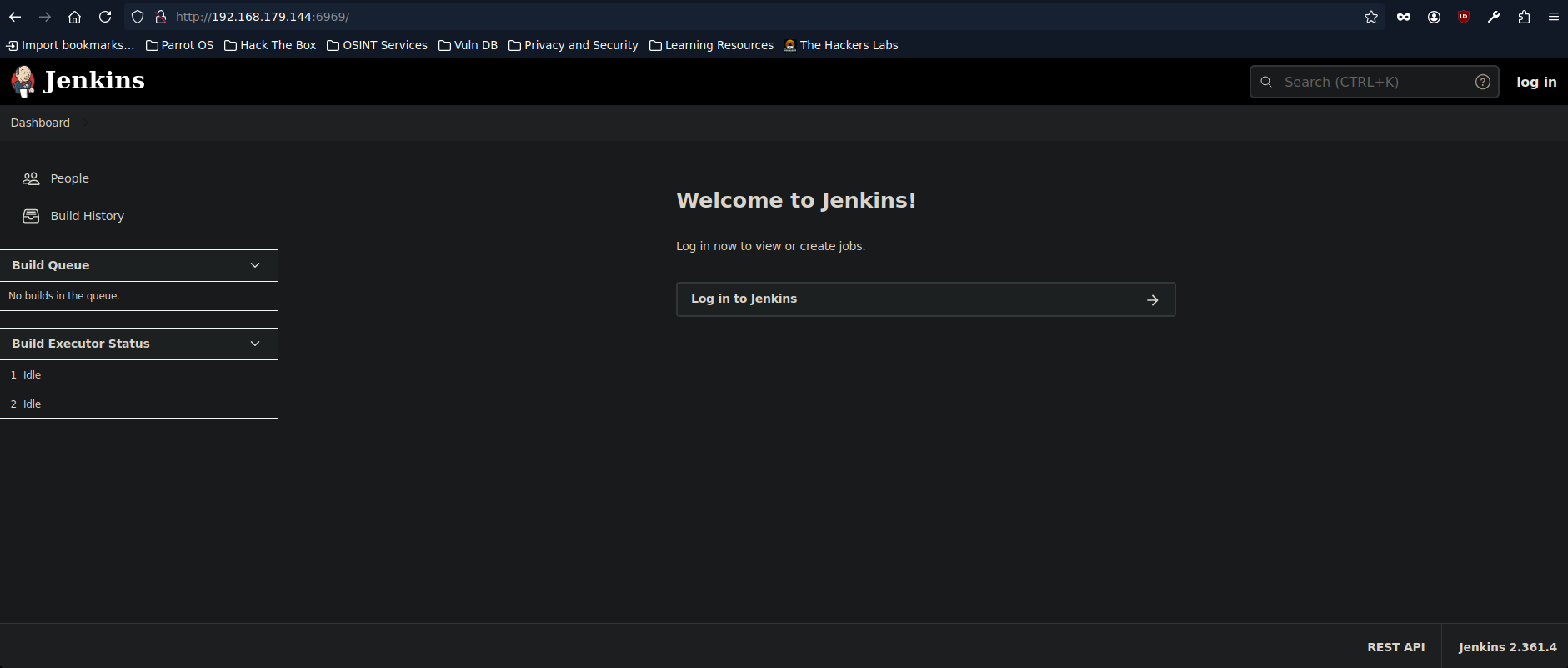Go to browser home page icon
The image size is (1568, 668).
[x=75, y=17]
